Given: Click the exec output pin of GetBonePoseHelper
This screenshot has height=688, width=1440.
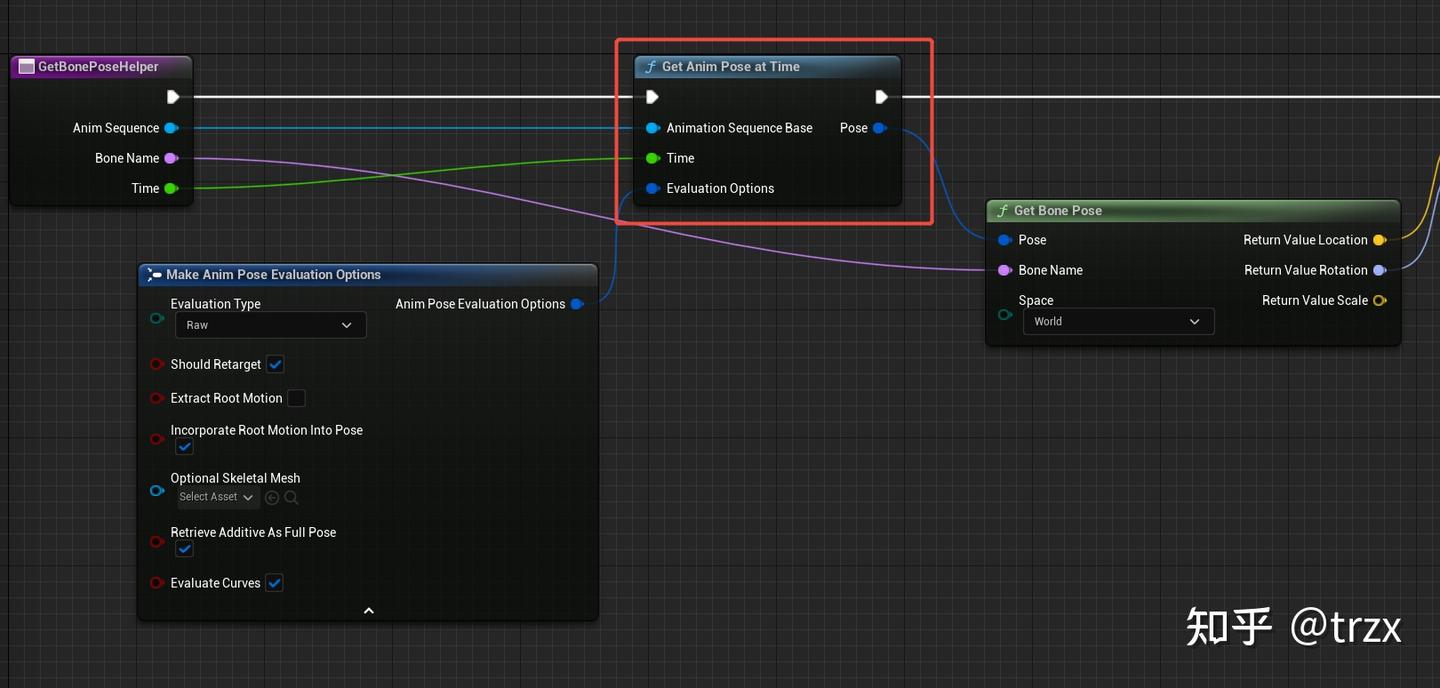Looking at the screenshot, I should [173, 97].
